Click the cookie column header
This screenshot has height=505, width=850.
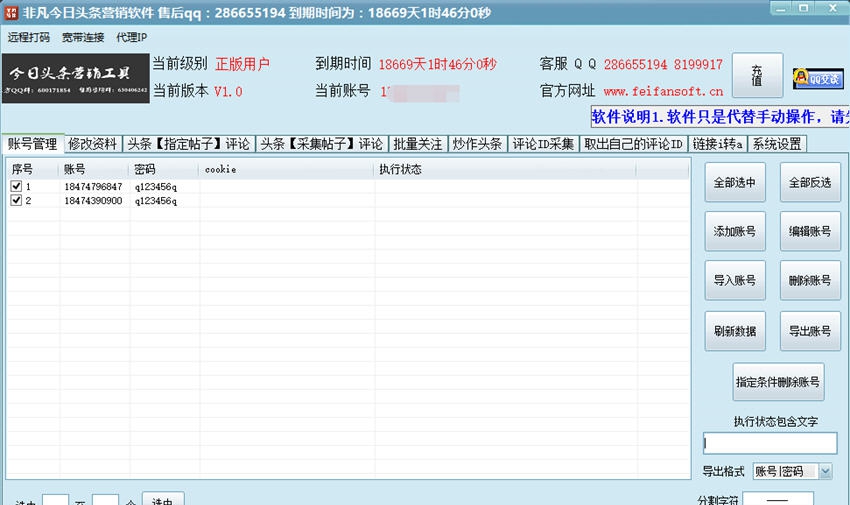(287, 170)
